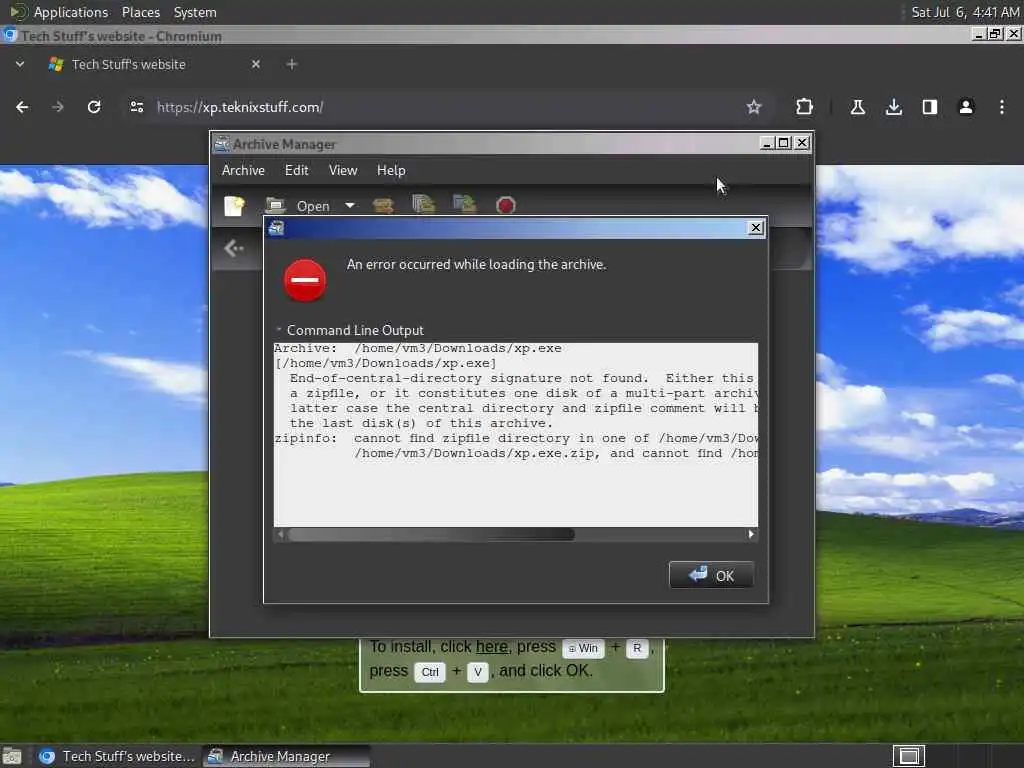Screen dimensions: 1024x768
Task: Open the System menu in top panel
Action: pyautogui.click(x=195, y=12)
